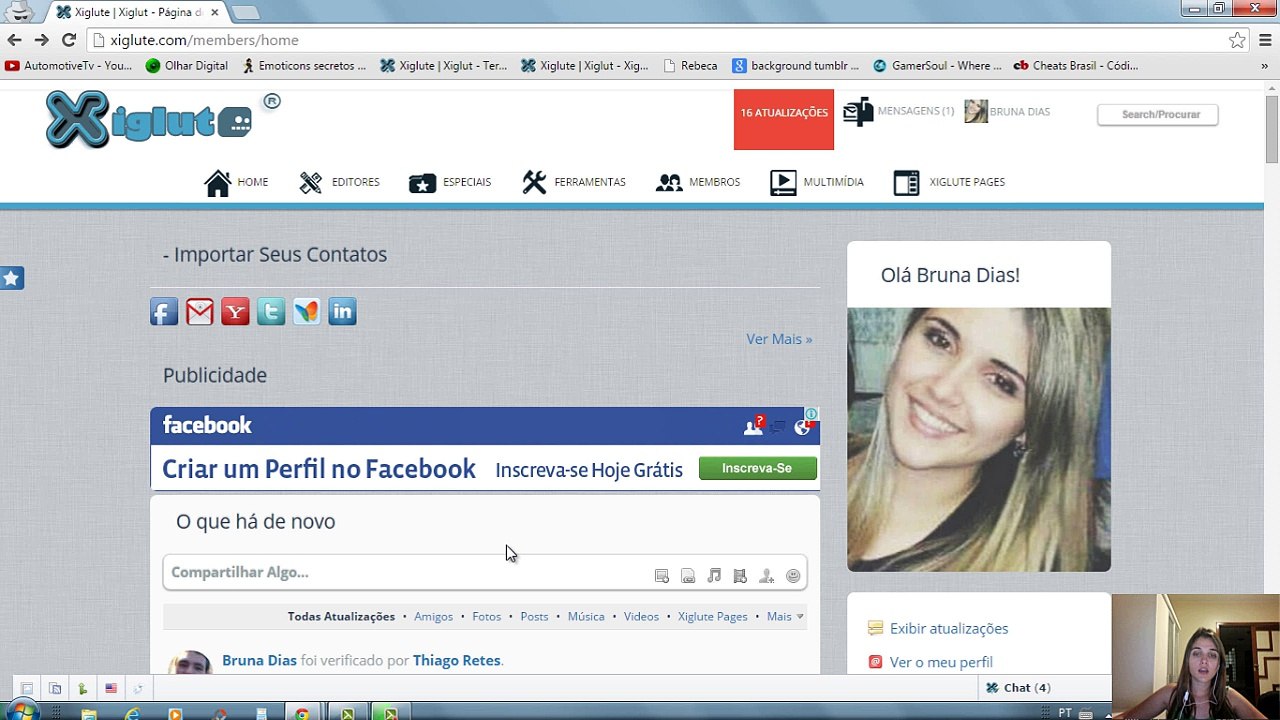Attach music to the post
Screen dimensions: 1280x720
pos(714,576)
